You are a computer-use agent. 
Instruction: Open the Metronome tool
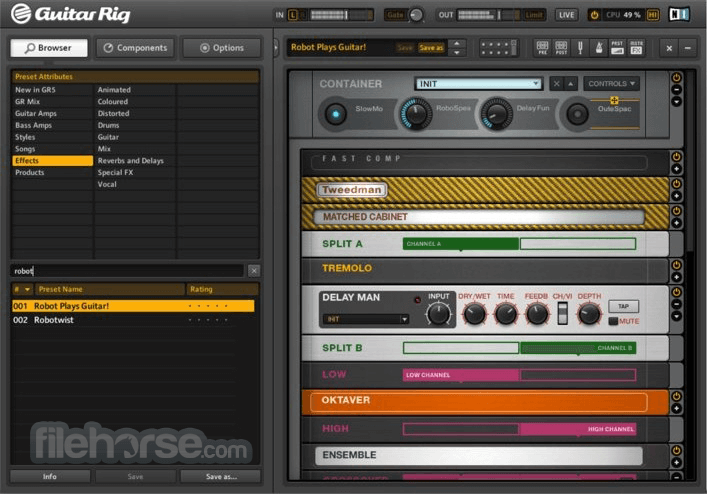599,47
